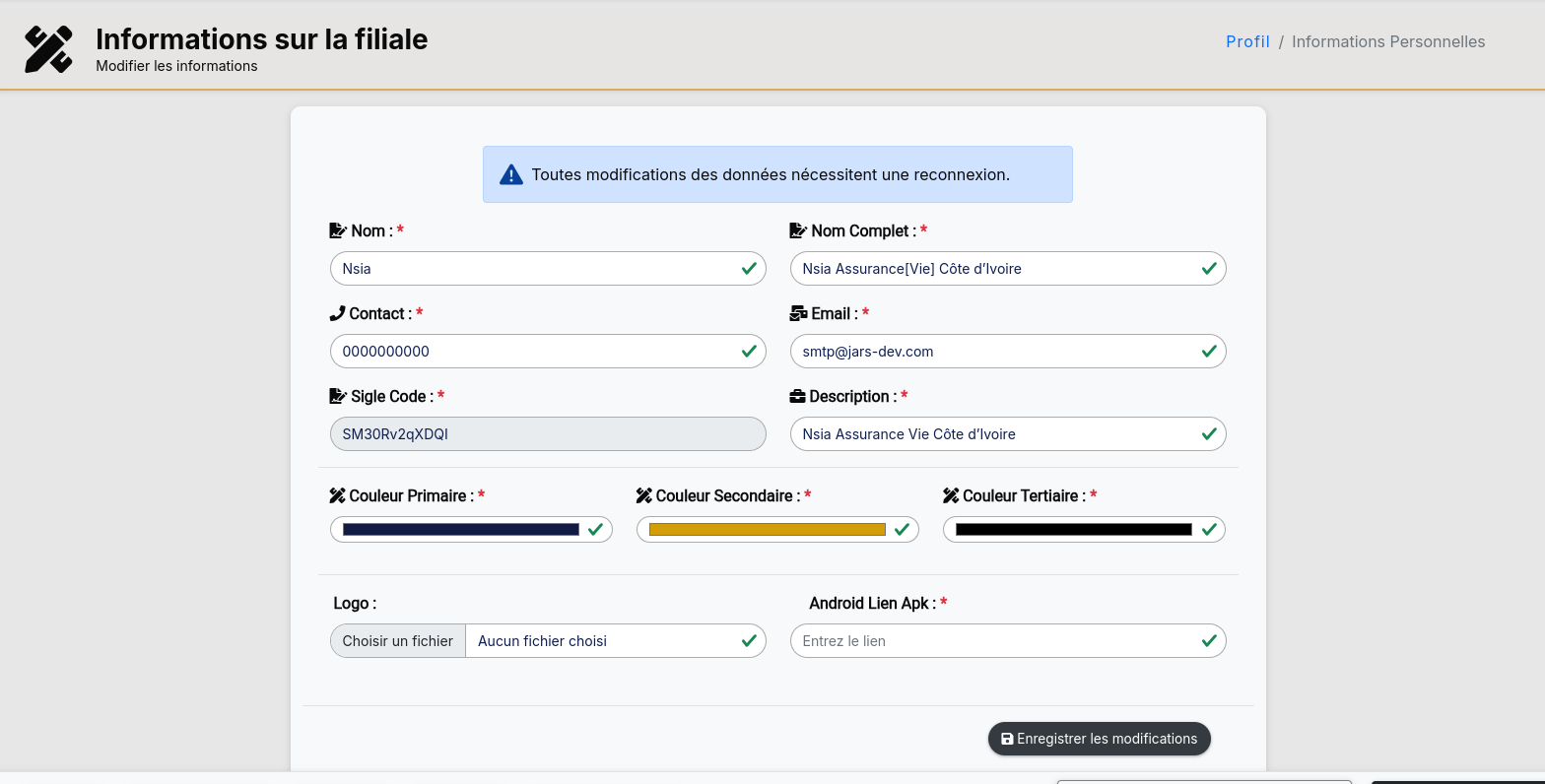
Task: Click the Choisir un fichier logo button
Action: pos(398,640)
